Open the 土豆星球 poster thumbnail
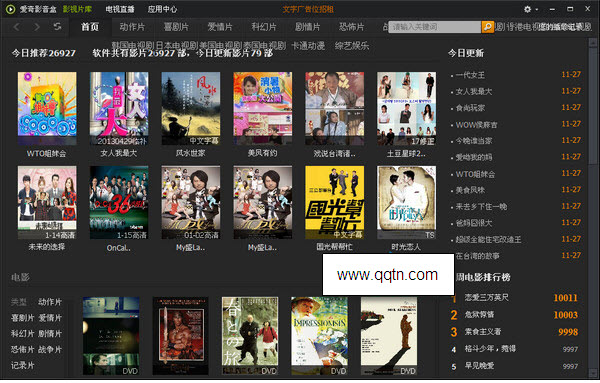Image resolution: width=600 pixels, height=383 pixels. point(406,108)
